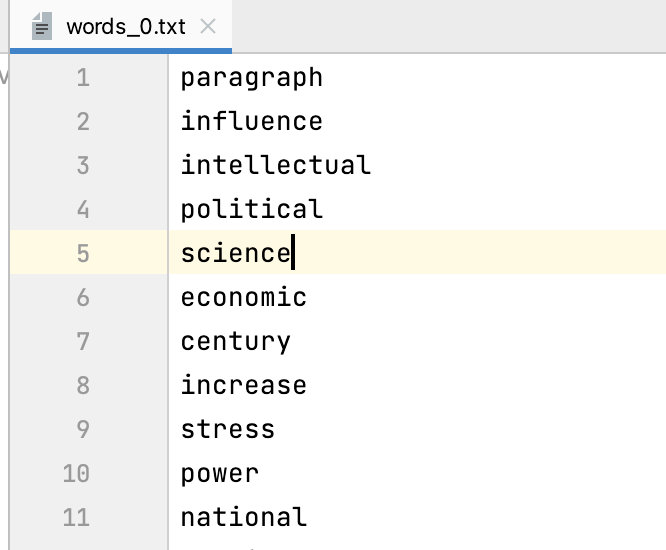This screenshot has width=666, height=550.
Task: Click the word "power" on line 10
Action: [219, 474]
